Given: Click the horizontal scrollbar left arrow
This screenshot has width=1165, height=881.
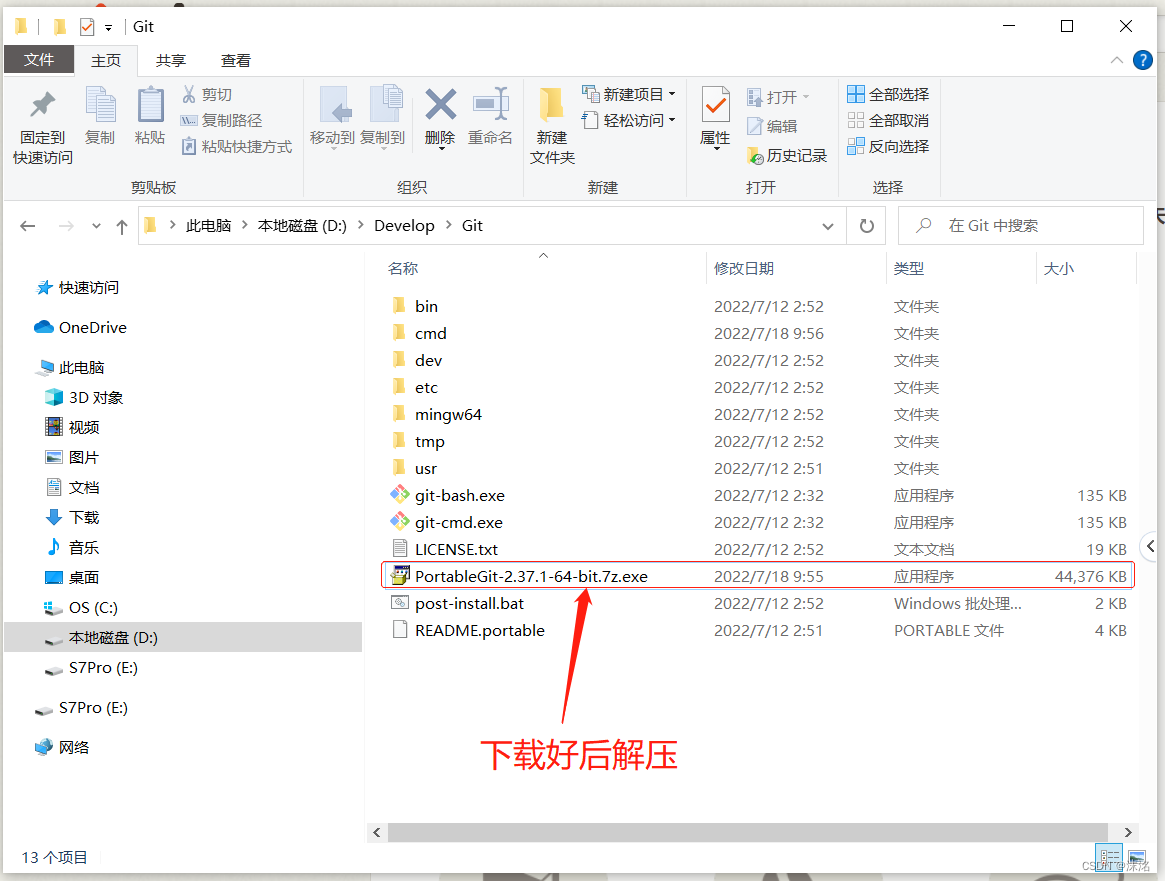Looking at the screenshot, I should [377, 832].
